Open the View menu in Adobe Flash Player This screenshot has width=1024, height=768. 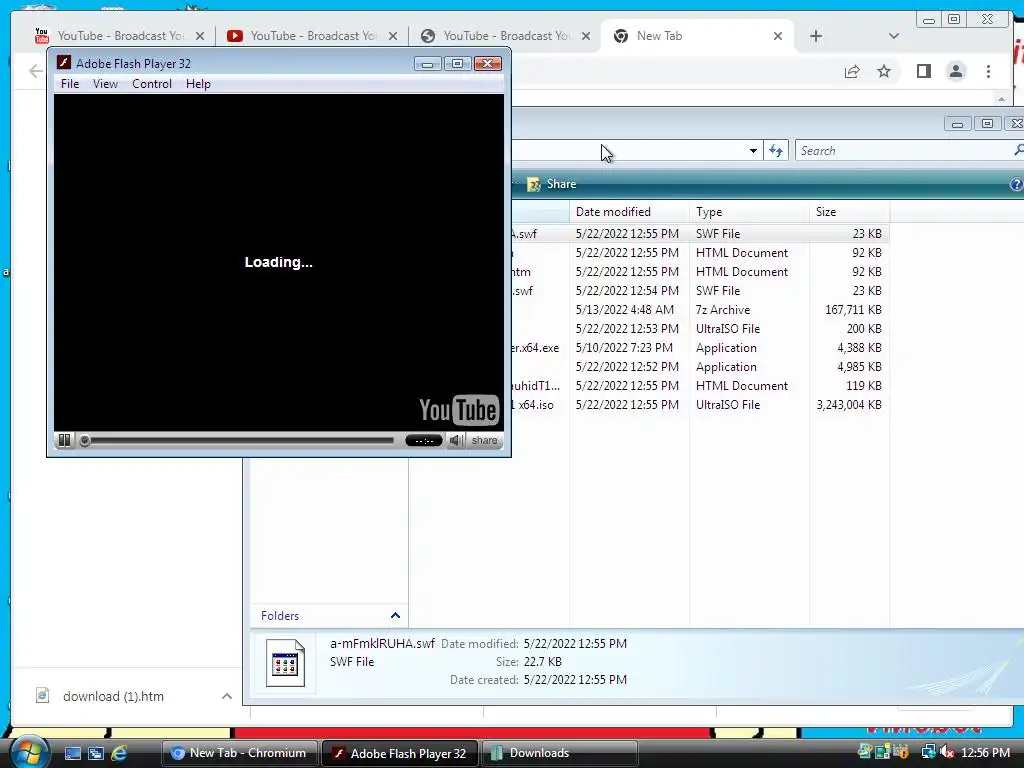[x=105, y=84]
